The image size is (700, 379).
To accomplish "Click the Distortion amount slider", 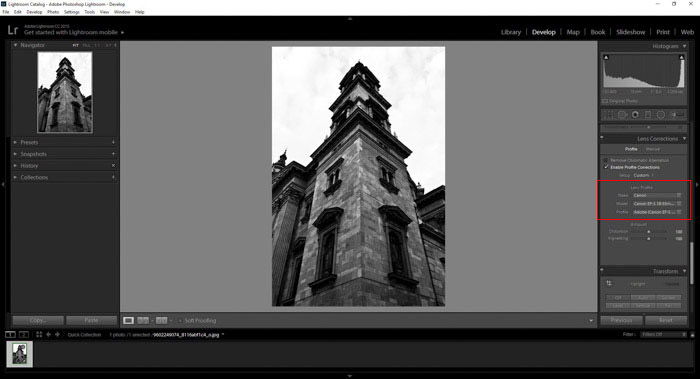I will 649,231.
